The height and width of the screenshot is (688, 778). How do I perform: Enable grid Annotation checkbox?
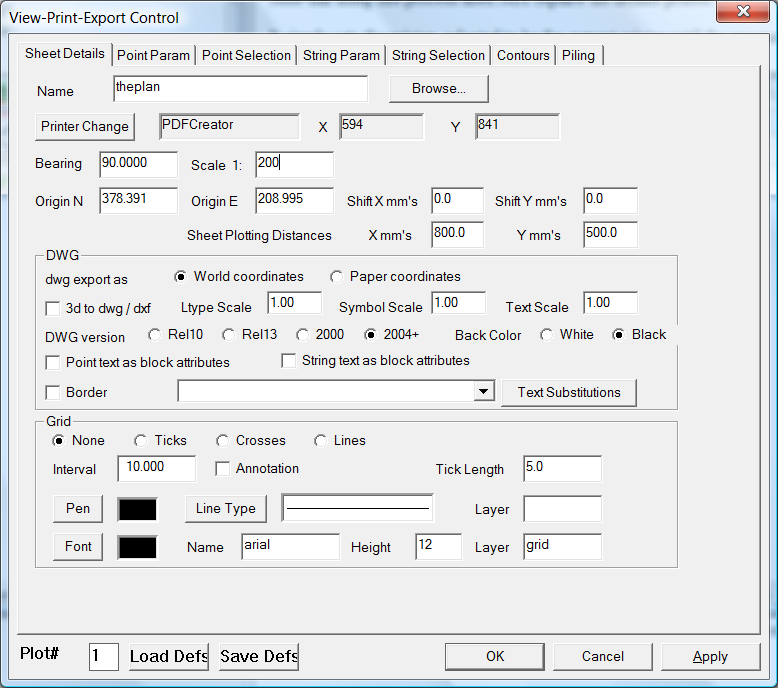pyautogui.click(x=224, y=468)
